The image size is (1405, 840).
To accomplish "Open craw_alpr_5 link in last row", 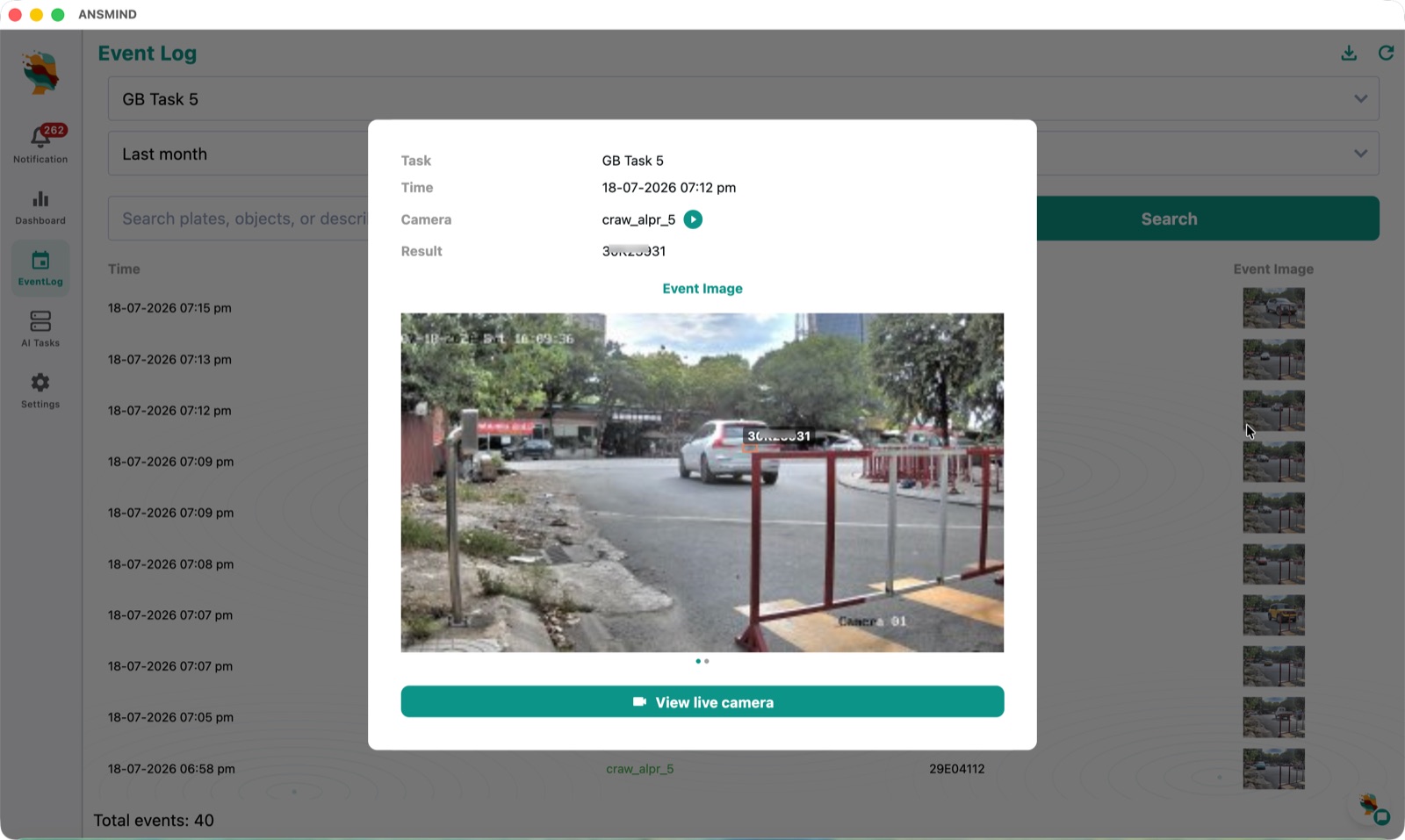I will click(x=639, y=769).
